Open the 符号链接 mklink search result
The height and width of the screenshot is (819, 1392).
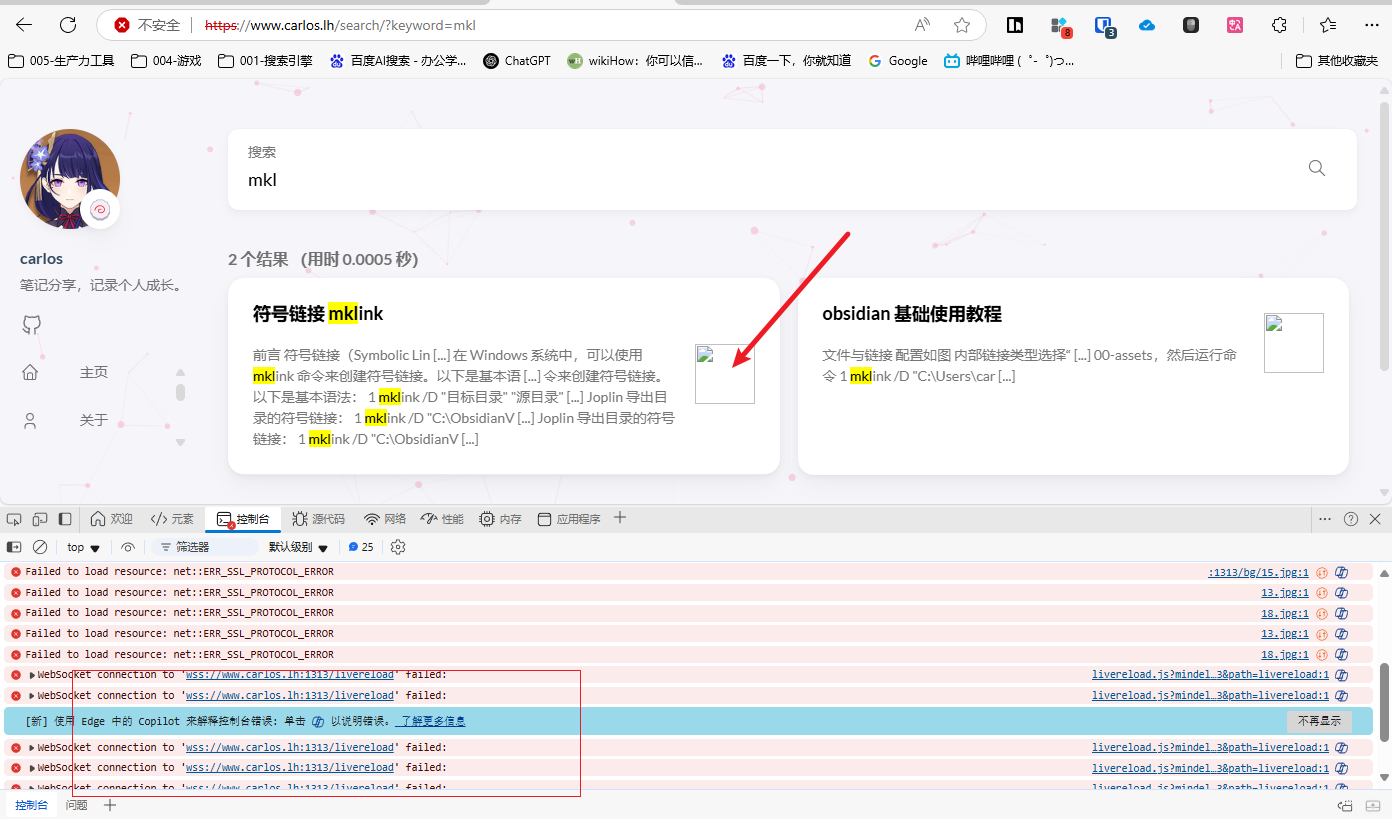pos(318,314)
